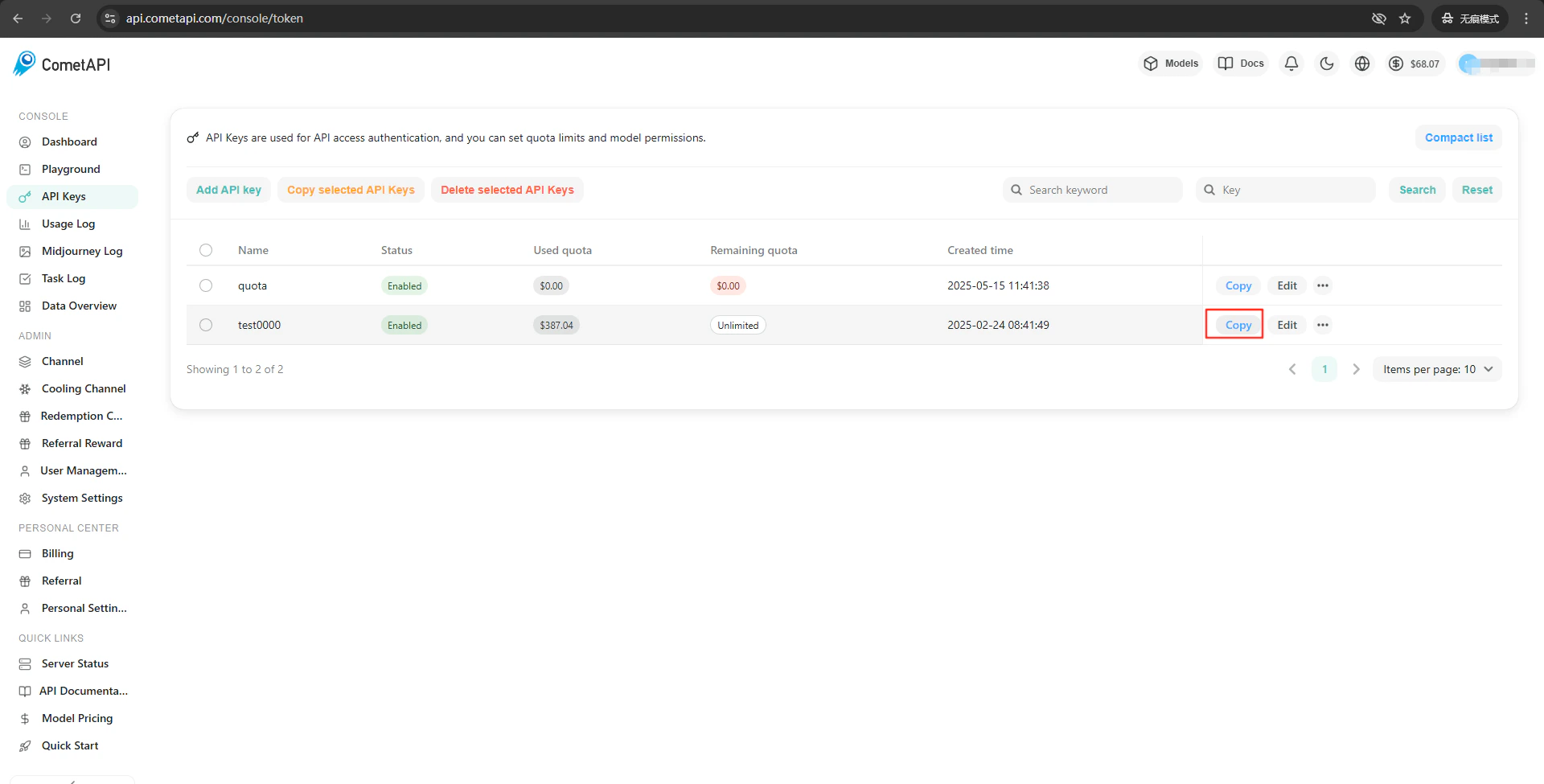Screen dimensions: 1544x784
Task: Open the language selector globe icon
Action: point(1361,63)
